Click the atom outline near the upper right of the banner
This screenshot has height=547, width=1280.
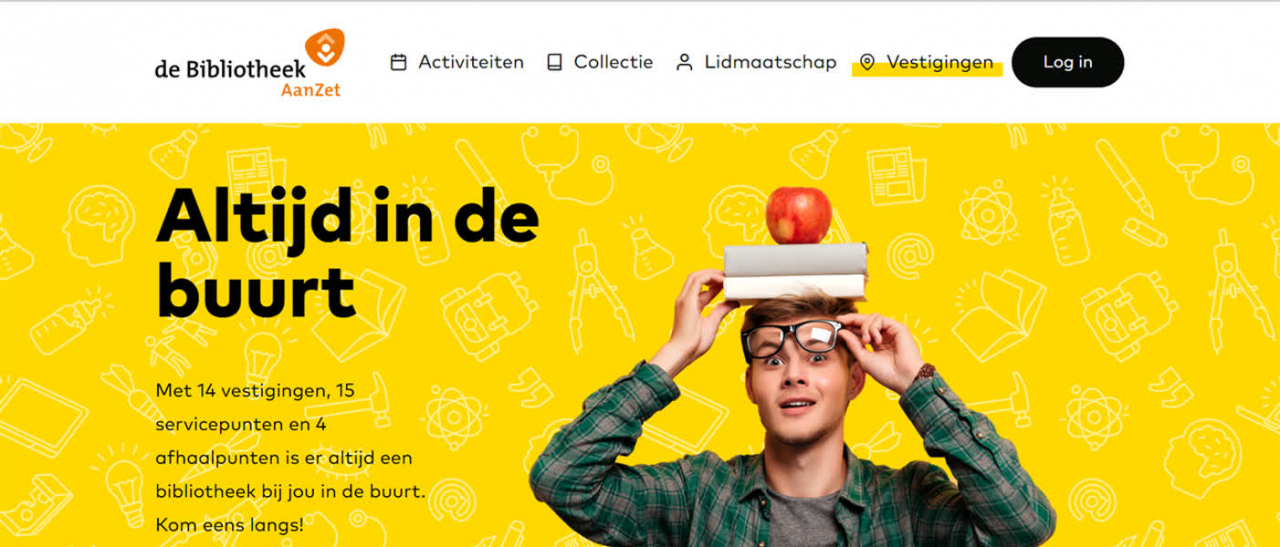pyautogui.click(x=987, y=212)
